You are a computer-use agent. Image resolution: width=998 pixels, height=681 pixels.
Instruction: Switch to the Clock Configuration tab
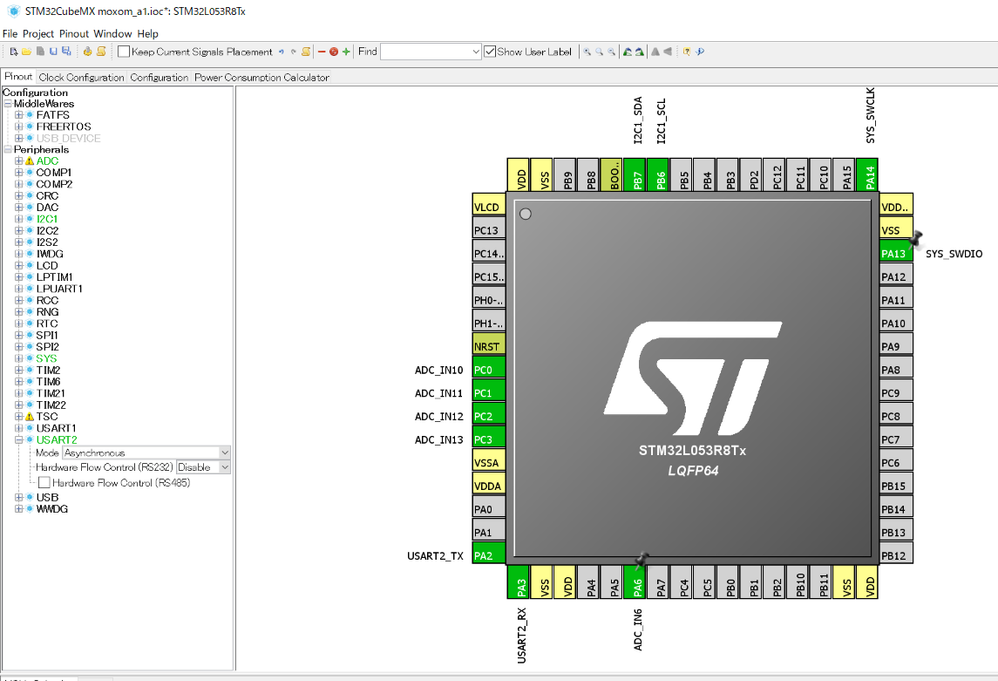(81, 77)
